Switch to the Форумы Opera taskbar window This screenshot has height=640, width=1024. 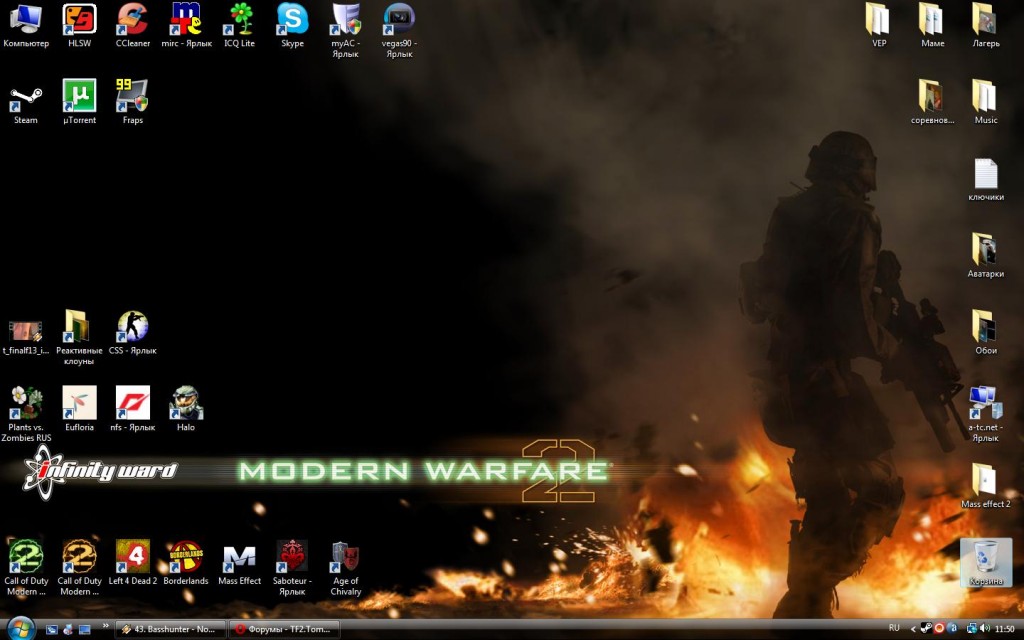click(x=284, y=629)
